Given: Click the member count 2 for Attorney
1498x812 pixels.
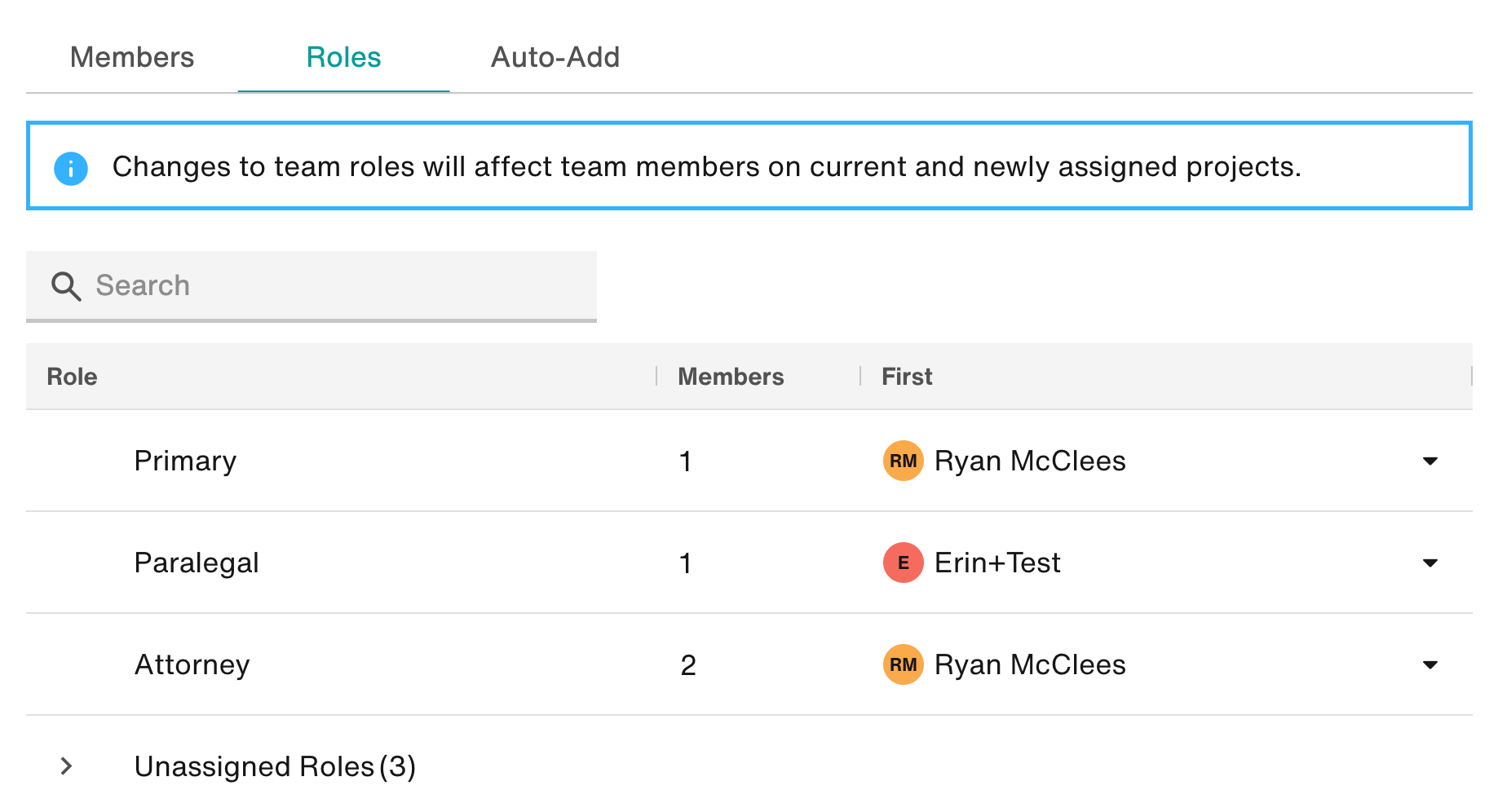Looking at the screenshot, I should 688,665.
